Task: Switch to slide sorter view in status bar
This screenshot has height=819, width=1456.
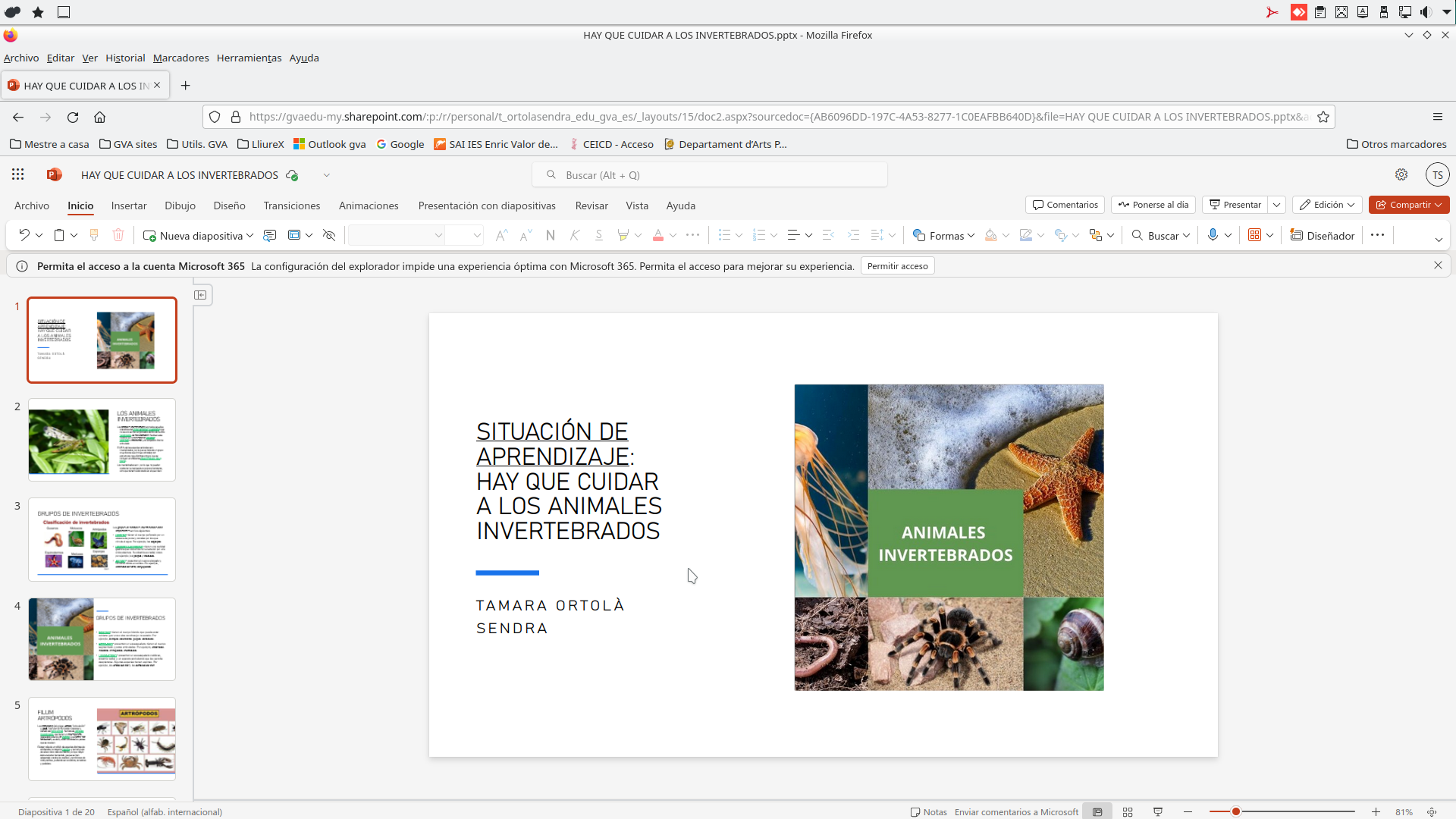Action: [x=1128, y=811]
